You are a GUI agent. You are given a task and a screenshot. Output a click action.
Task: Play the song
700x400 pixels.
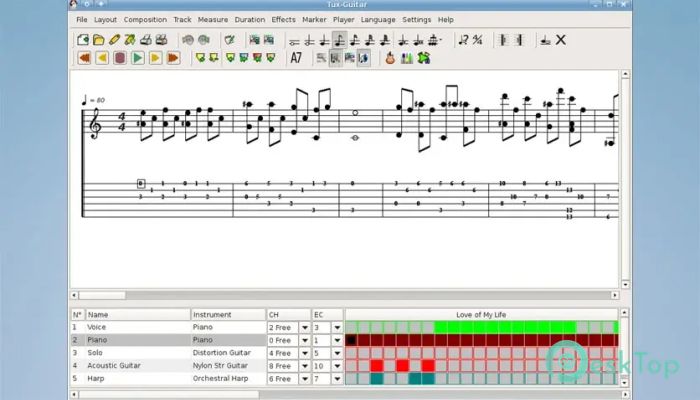[x=138, y=58]
